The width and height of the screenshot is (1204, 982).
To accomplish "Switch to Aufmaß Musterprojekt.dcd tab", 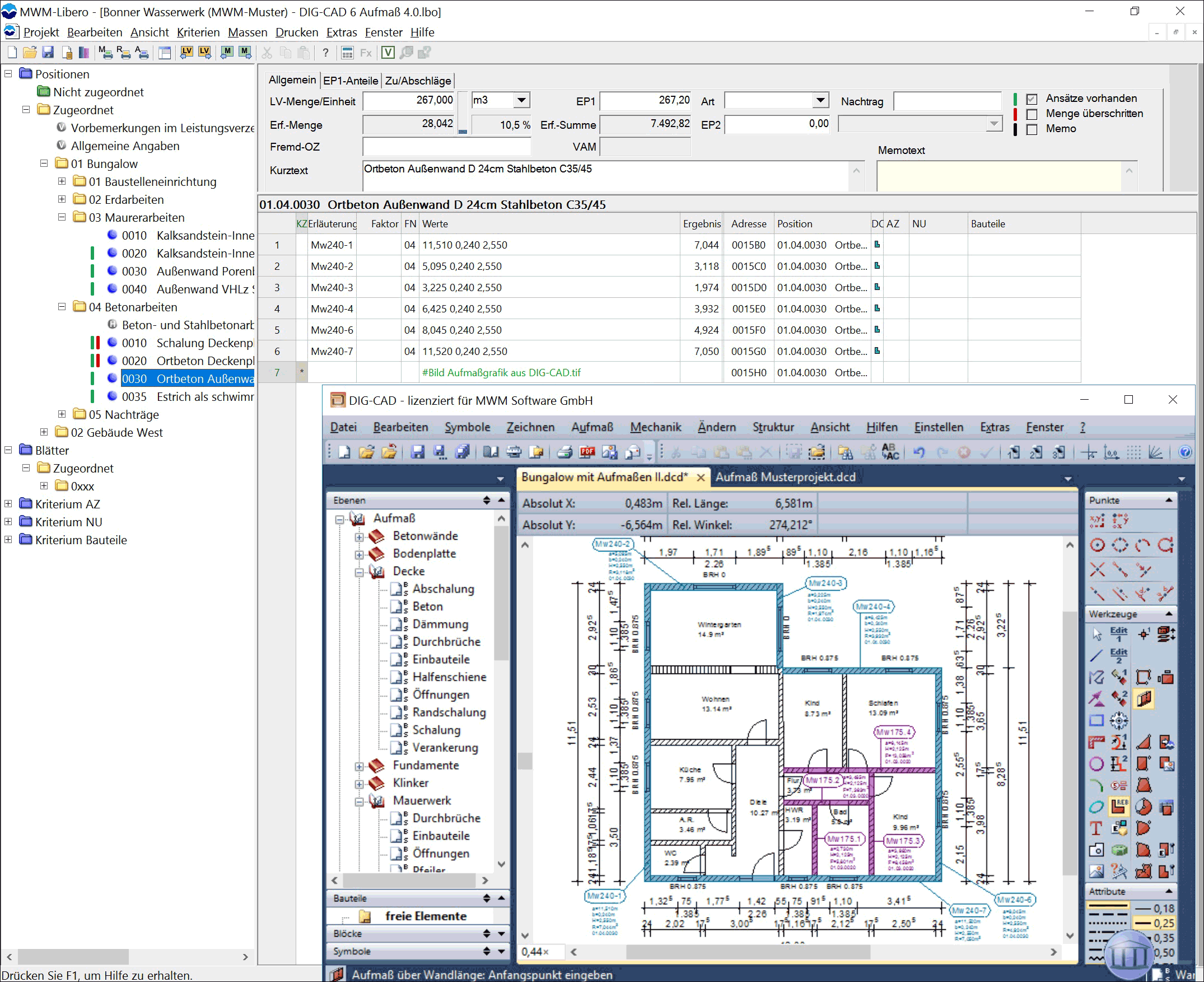I will point(785,477).
